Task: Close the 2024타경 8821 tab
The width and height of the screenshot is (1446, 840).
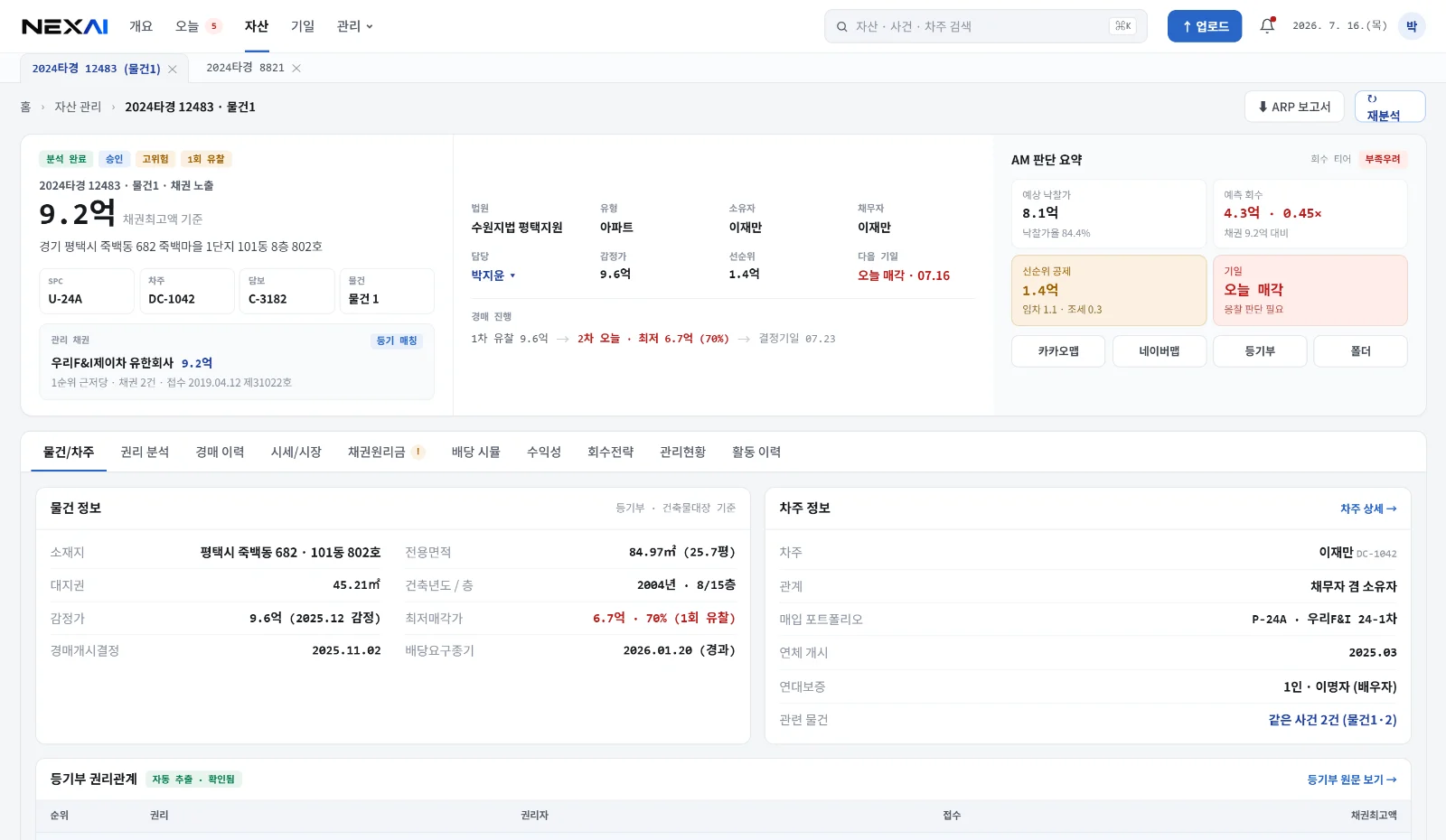Action: tap(296, 68)
